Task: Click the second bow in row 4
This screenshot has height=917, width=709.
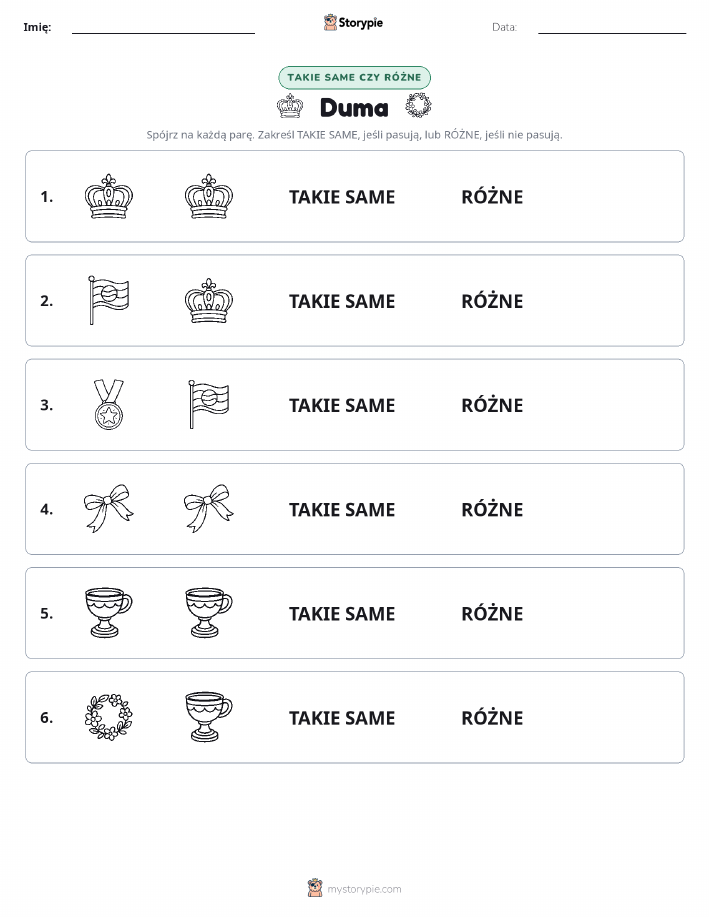Action: click(208, 508)
